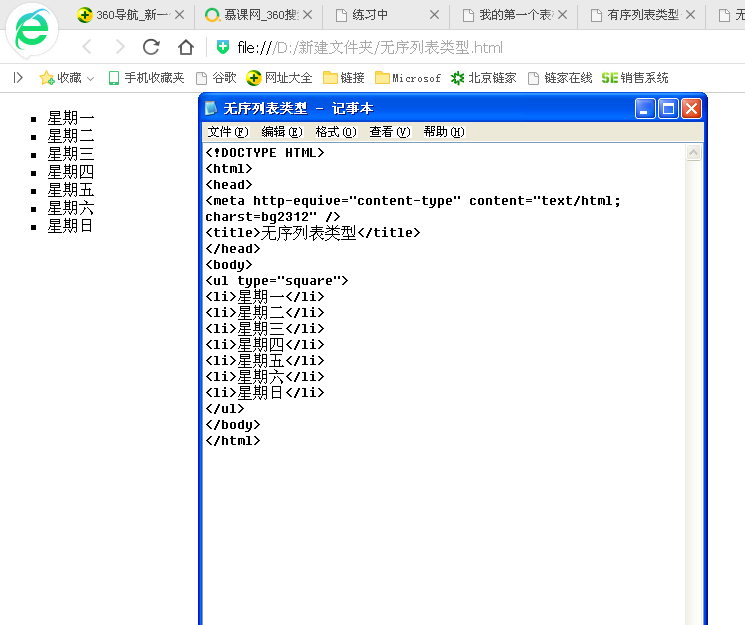This screenshot has height=625, width=745.
Task: Minimize the Notepad window
Action: coord(645,109)
